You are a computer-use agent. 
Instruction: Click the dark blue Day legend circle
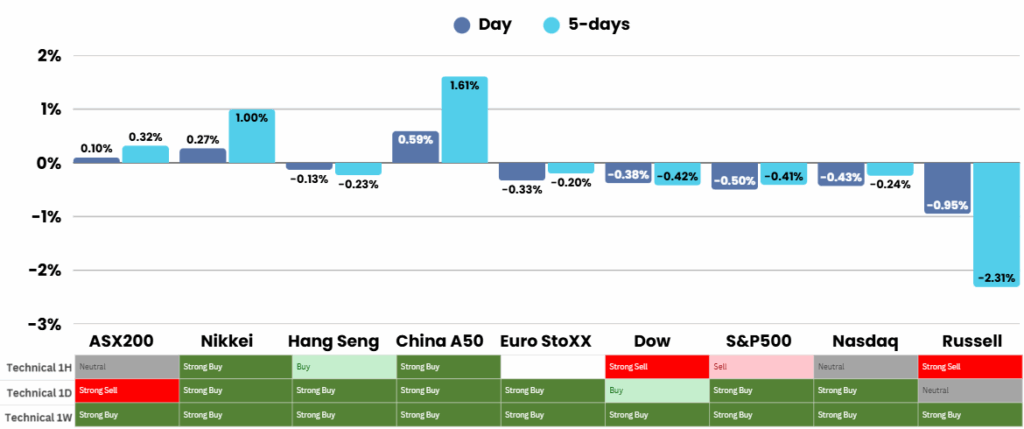click(463, 26)
